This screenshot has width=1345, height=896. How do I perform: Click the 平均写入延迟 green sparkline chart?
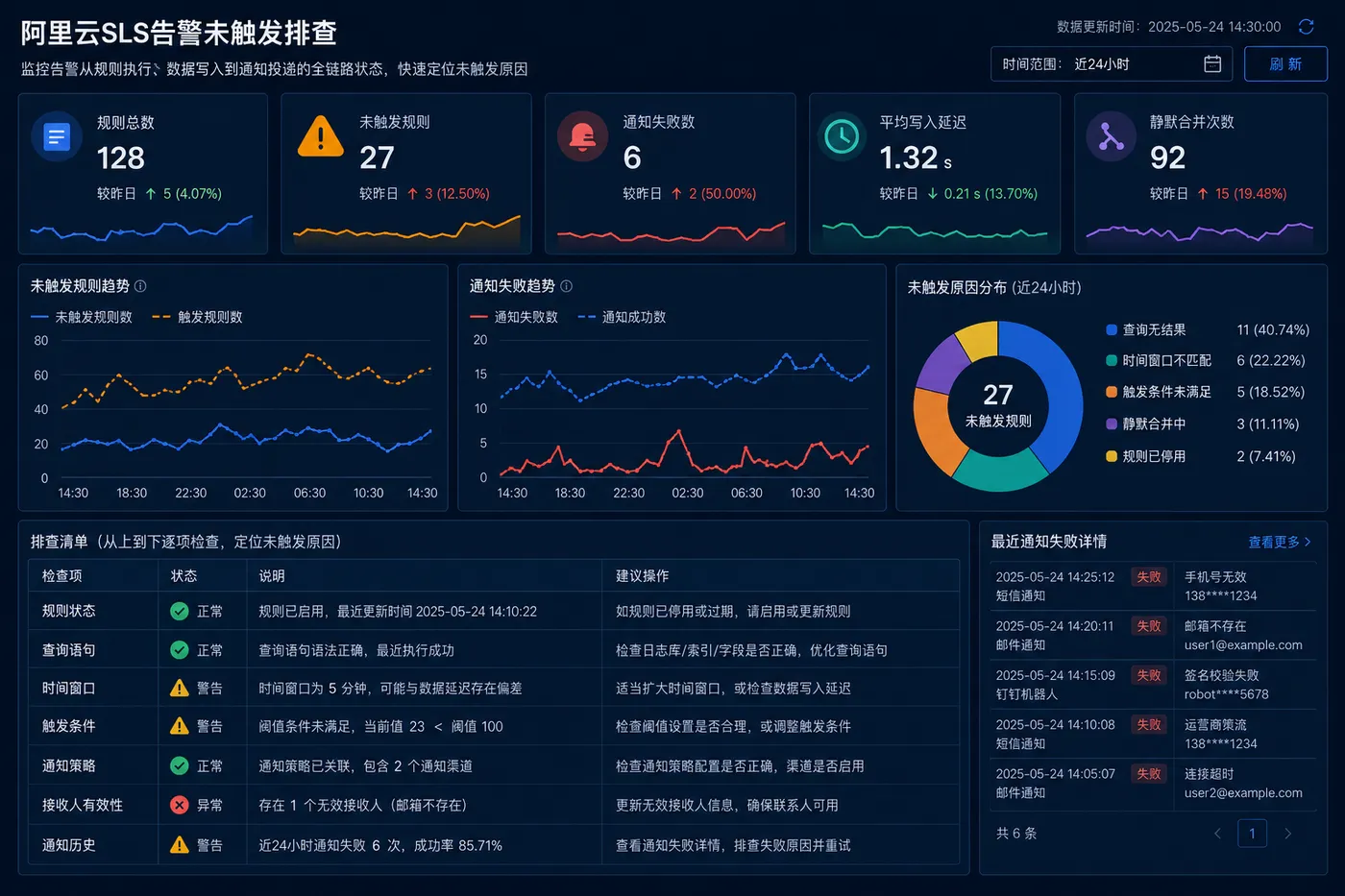point(935,231)
